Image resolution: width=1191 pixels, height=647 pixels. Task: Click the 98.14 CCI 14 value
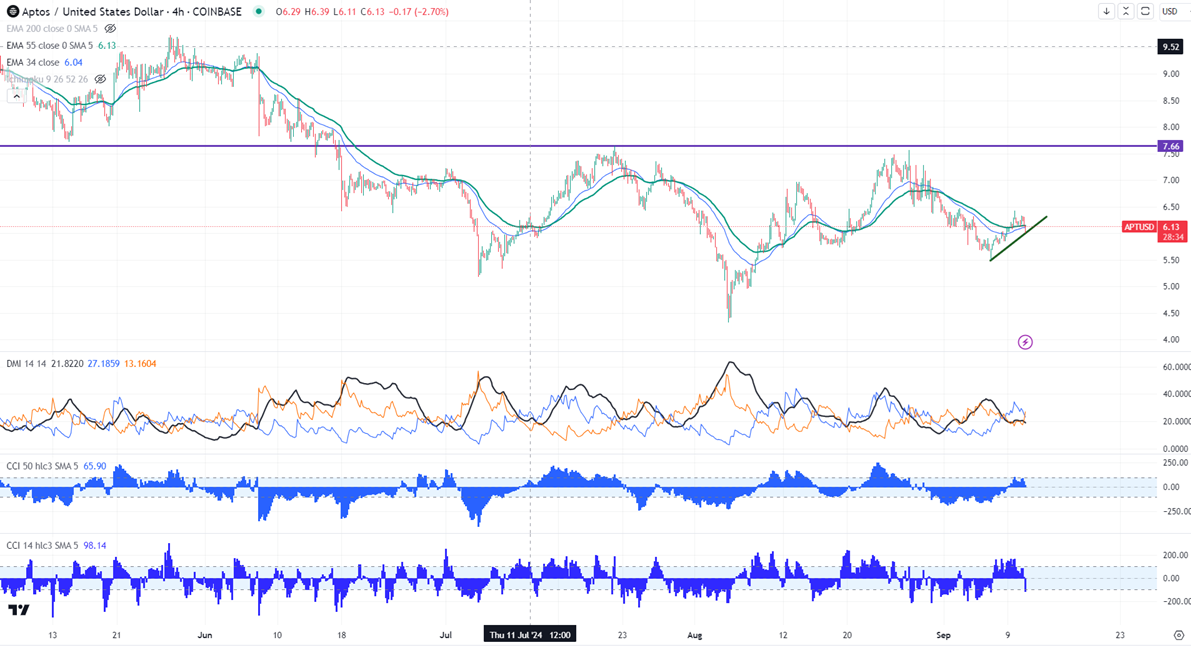click(x=95, y=546)
